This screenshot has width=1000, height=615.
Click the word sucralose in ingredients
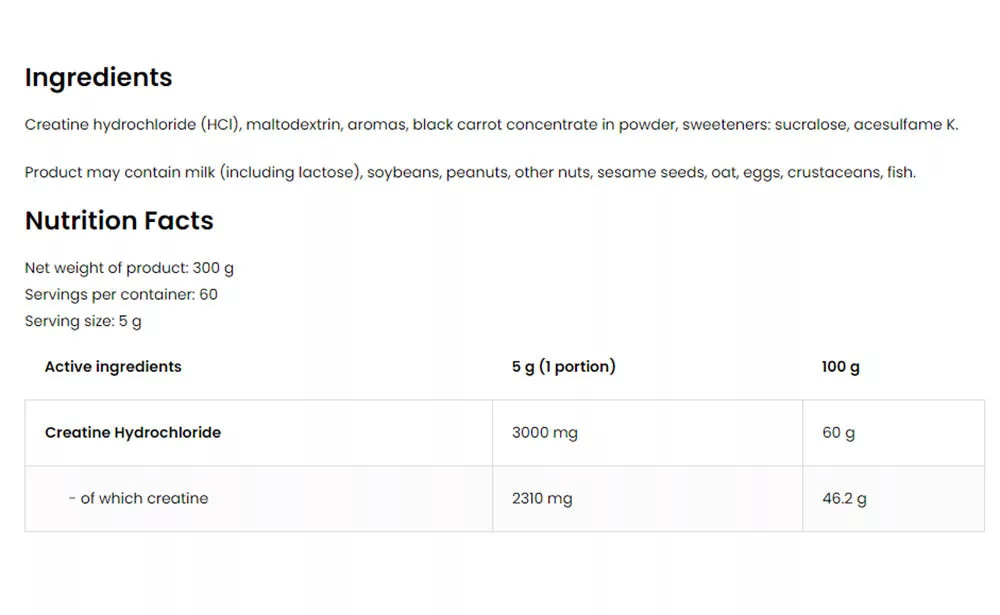coord(811,124)
